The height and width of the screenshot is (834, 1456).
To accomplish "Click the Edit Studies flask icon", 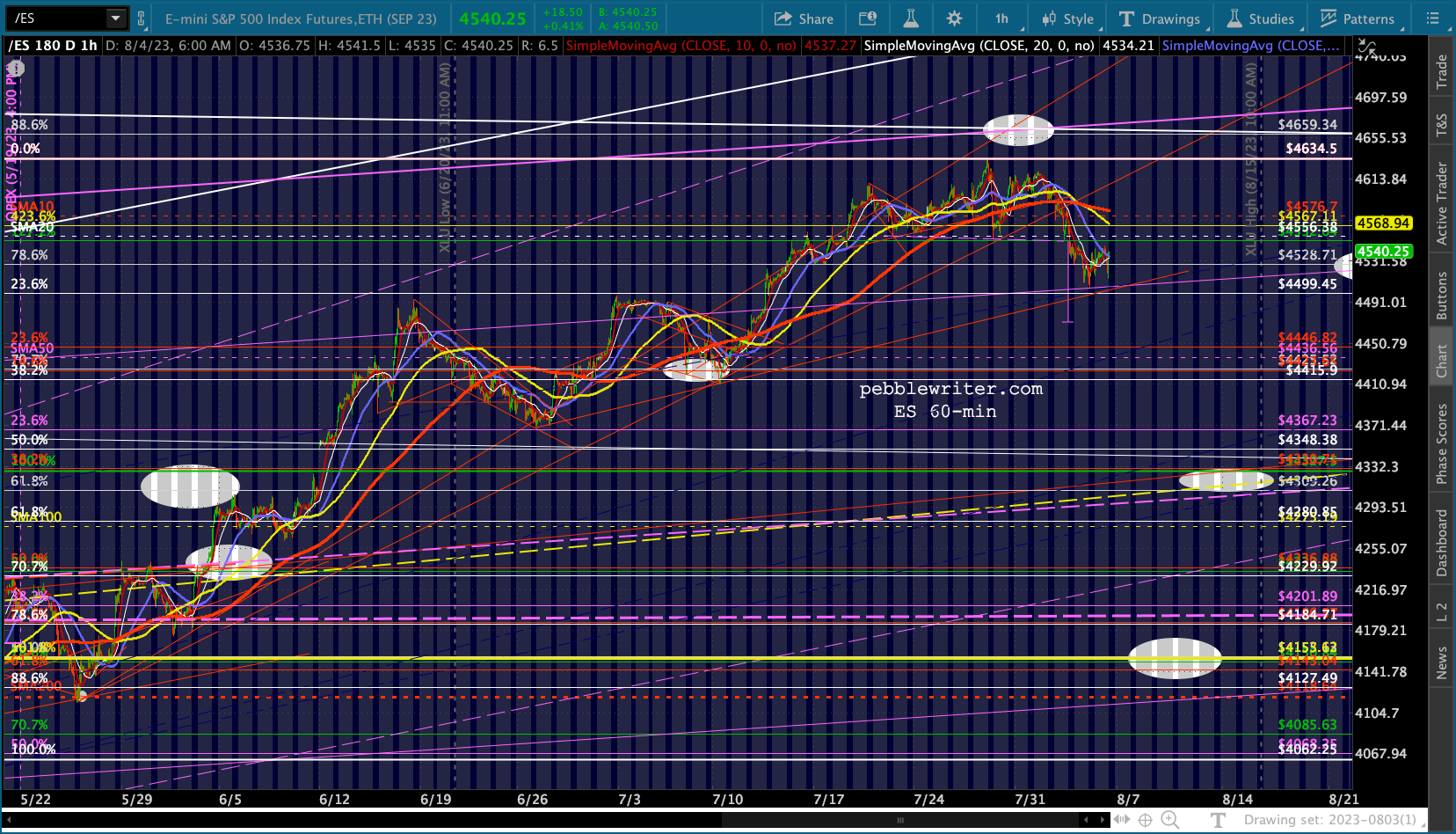I will point(911,18).
